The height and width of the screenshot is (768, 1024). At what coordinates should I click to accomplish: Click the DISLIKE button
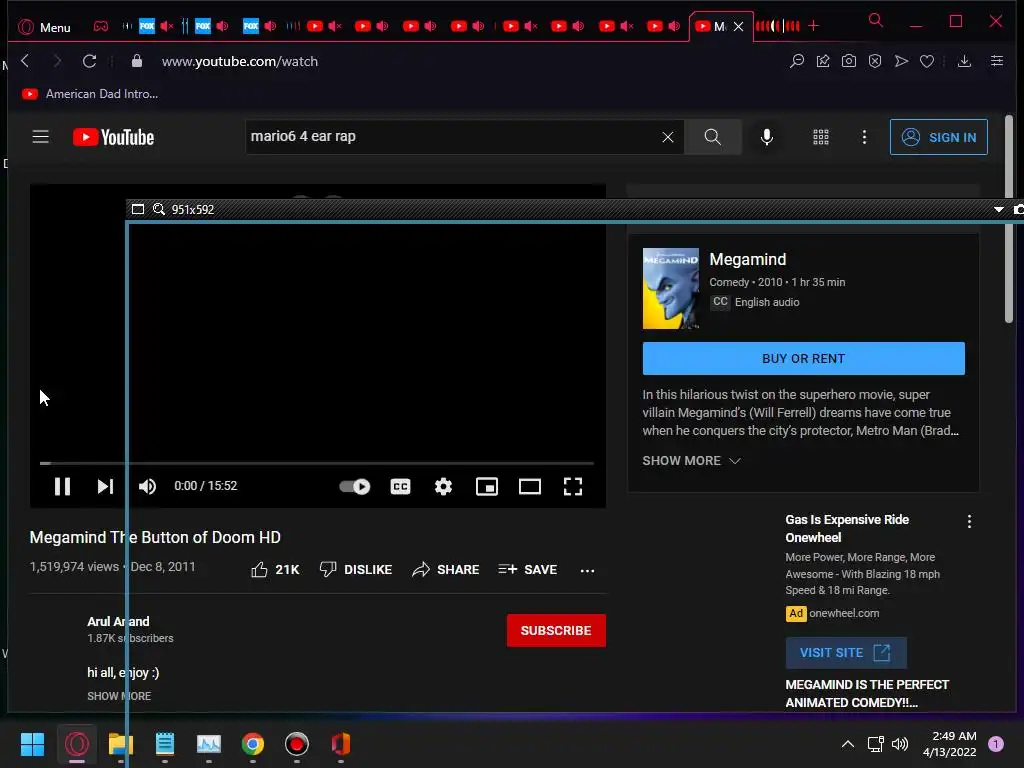click(356, 569)
